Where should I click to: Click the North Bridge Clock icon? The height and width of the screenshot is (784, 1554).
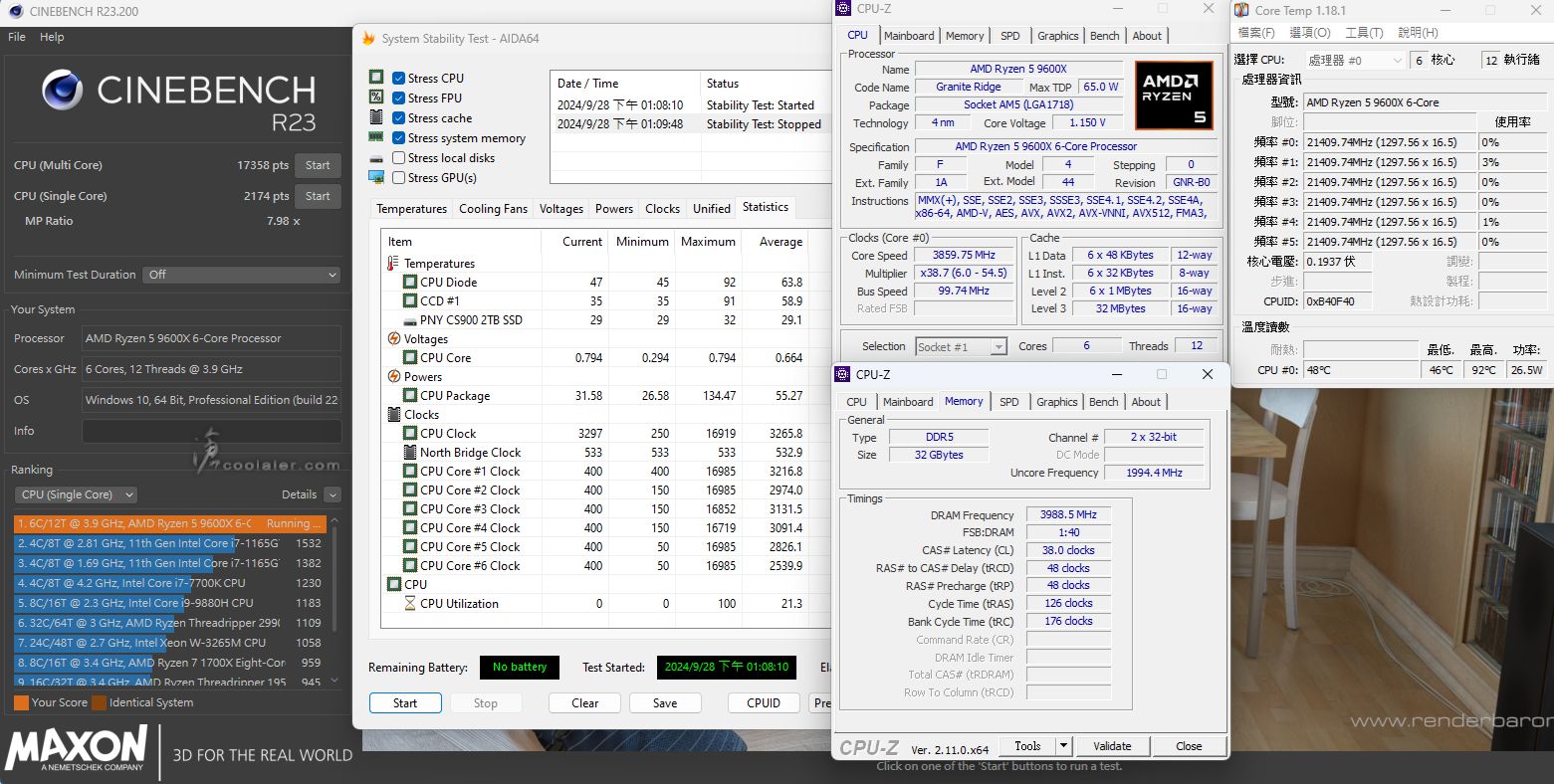point(410,453)
